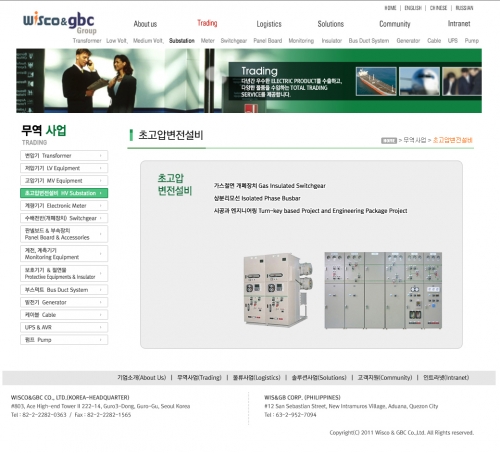
Task: Click Community link in footer navigation
Action: pyautogui.click(x=385, y=378)
